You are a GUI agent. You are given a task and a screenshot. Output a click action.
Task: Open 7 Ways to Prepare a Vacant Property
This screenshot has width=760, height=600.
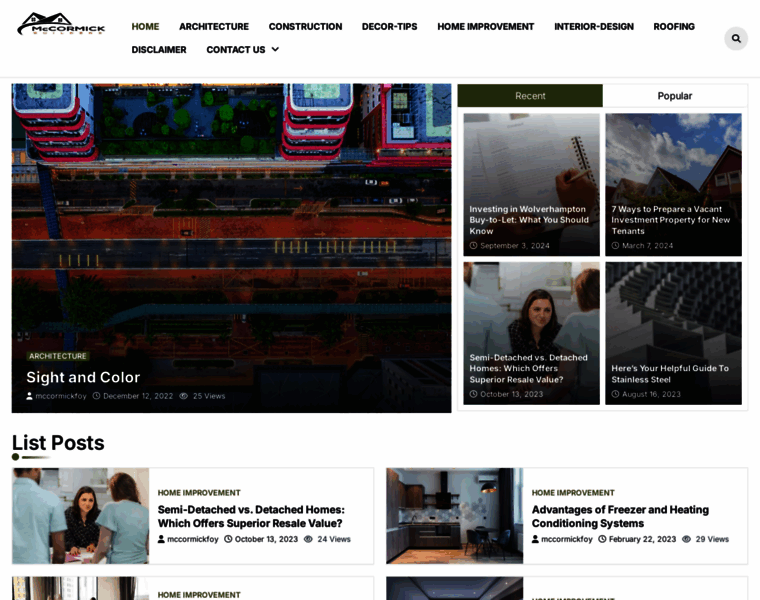coord(670,220)
